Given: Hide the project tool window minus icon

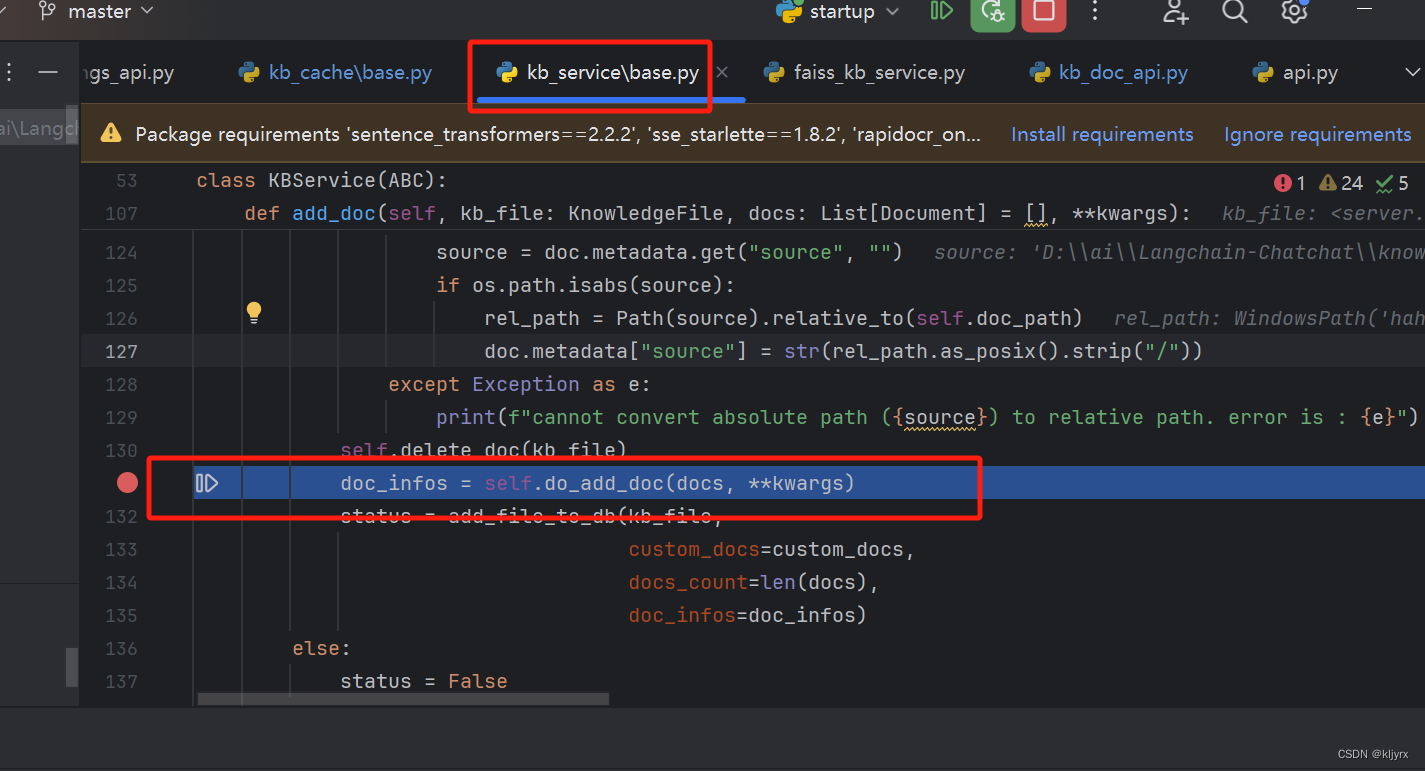Looking at the screenshot, I should coord(48,73).
